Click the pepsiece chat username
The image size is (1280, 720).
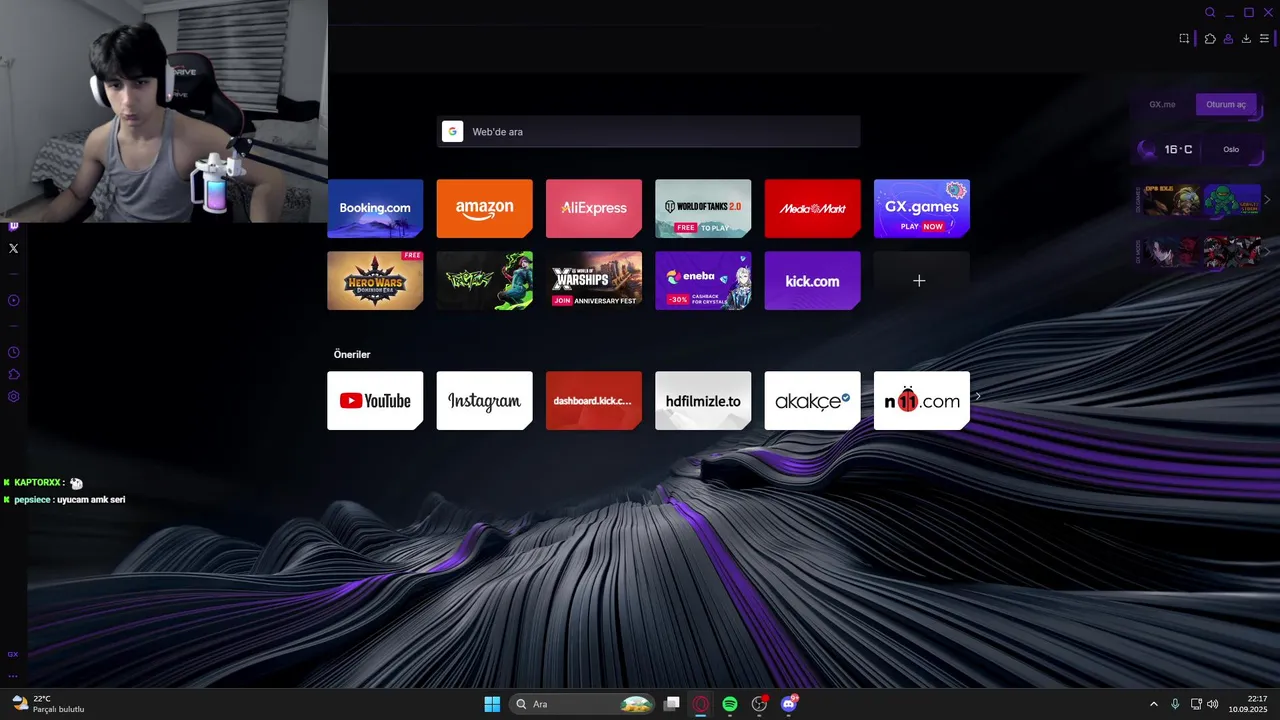click(33, 500)
